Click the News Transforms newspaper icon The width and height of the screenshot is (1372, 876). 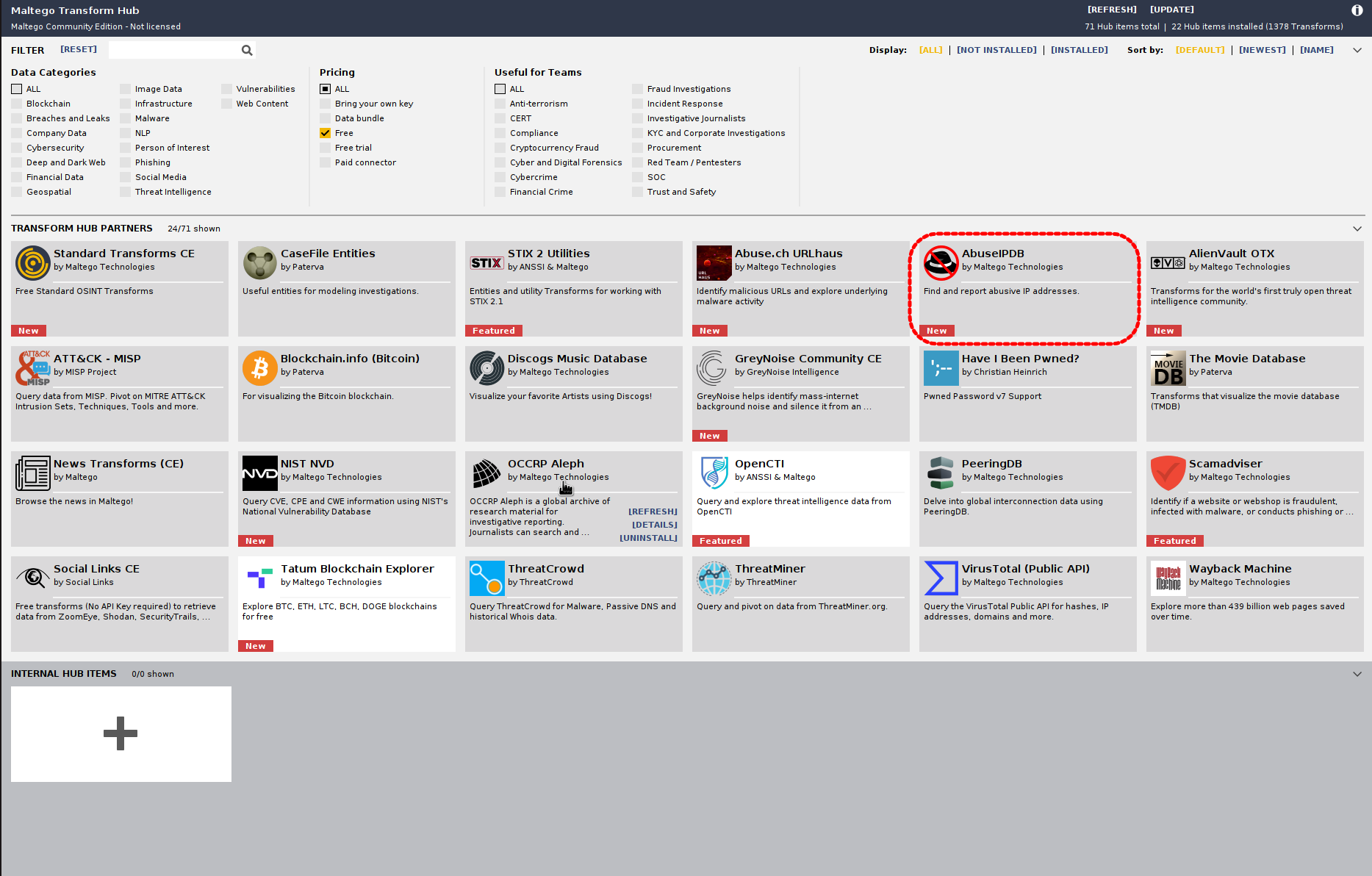33,473
